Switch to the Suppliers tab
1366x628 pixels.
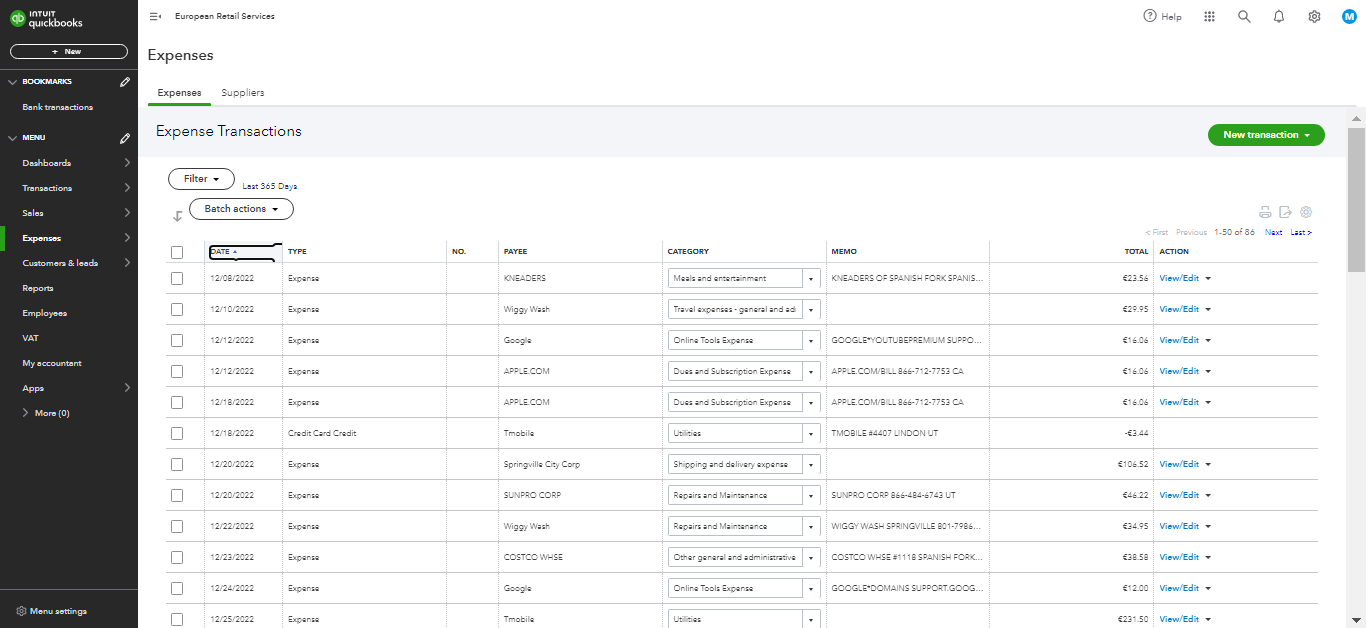coord(243,93)
